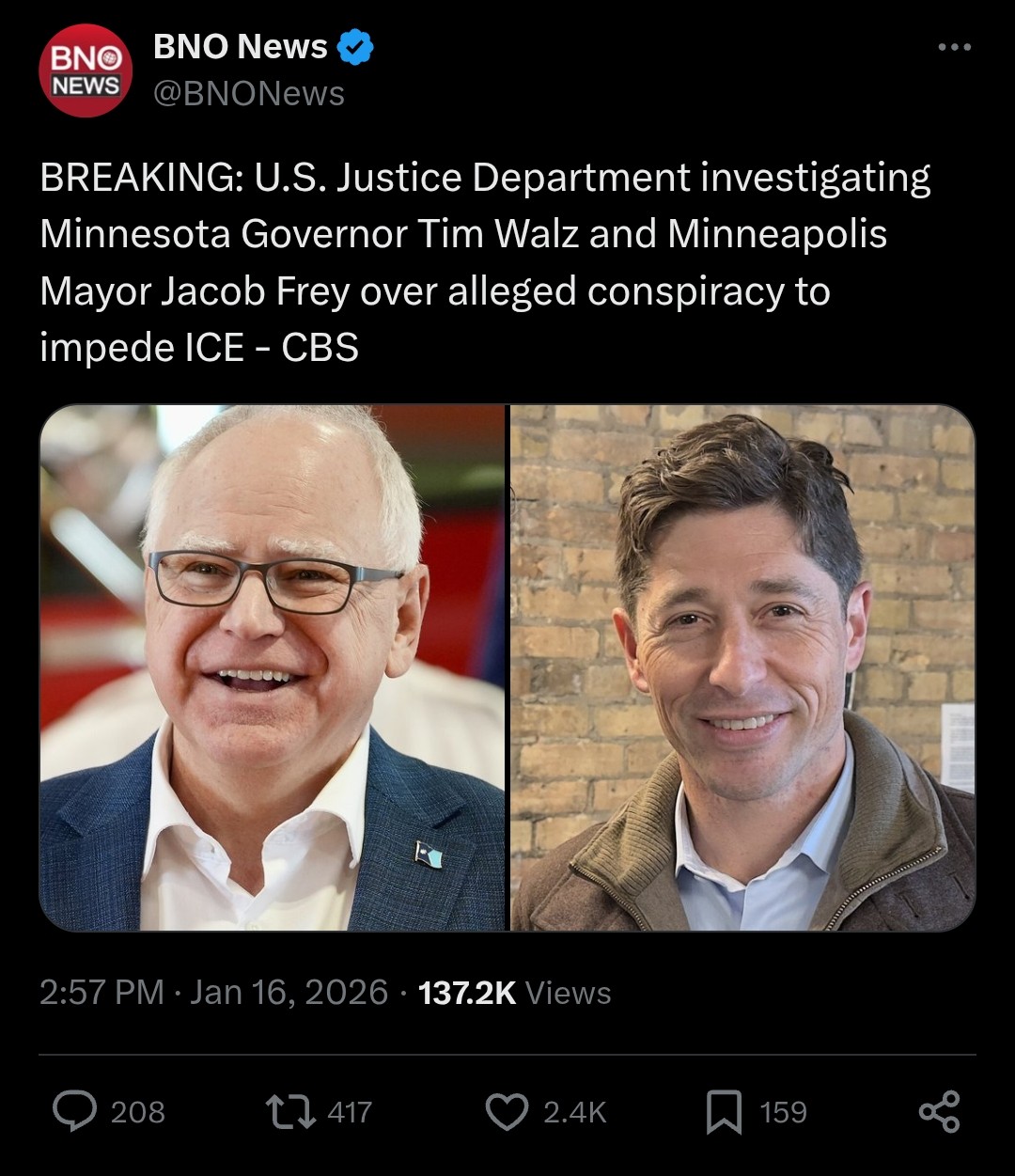
Task: Click the blue verified badge
Action: [355, 47]
